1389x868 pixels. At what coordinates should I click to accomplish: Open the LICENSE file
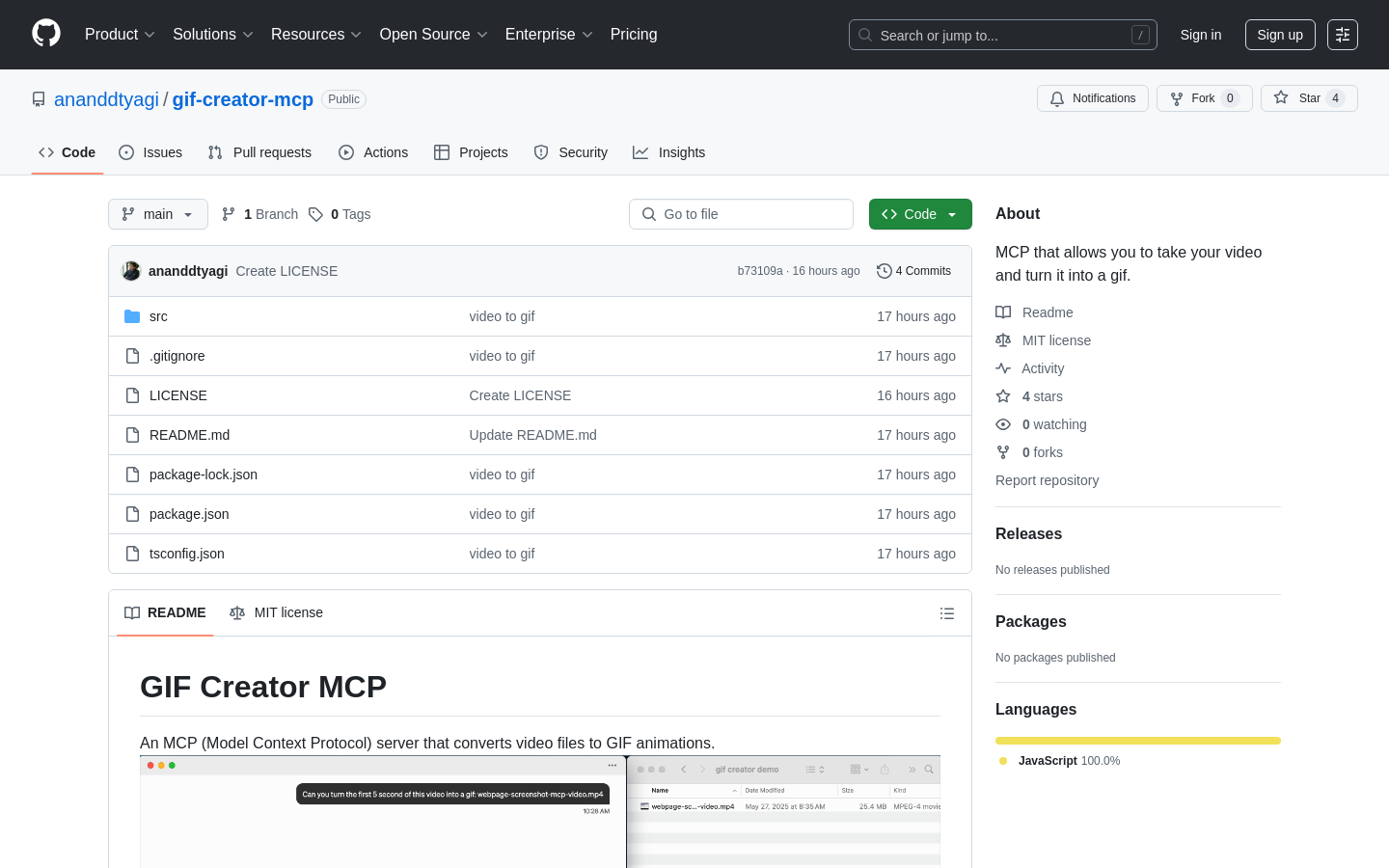(178, 395)
